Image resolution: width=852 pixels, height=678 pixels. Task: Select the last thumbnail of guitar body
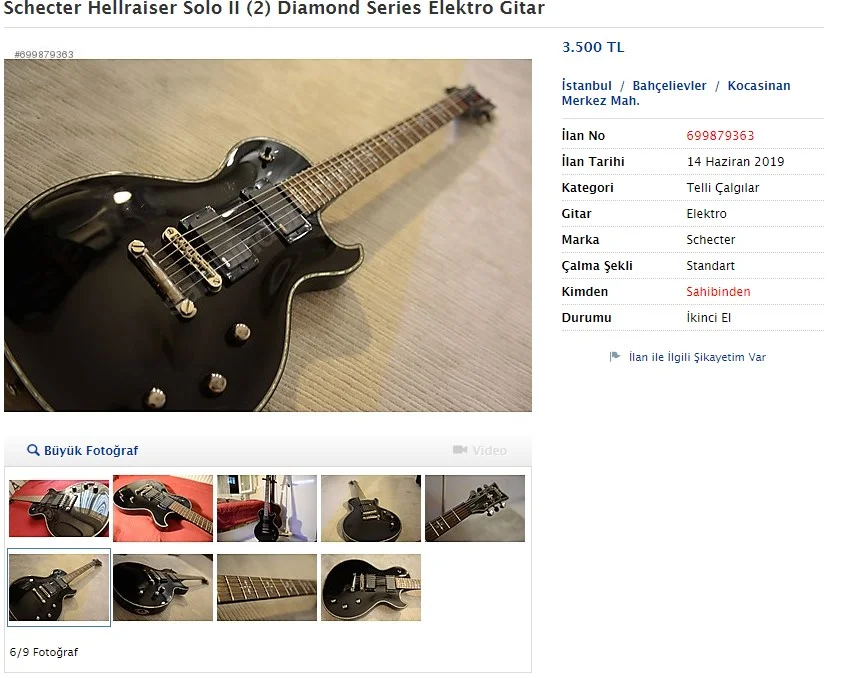pos(371,587)
